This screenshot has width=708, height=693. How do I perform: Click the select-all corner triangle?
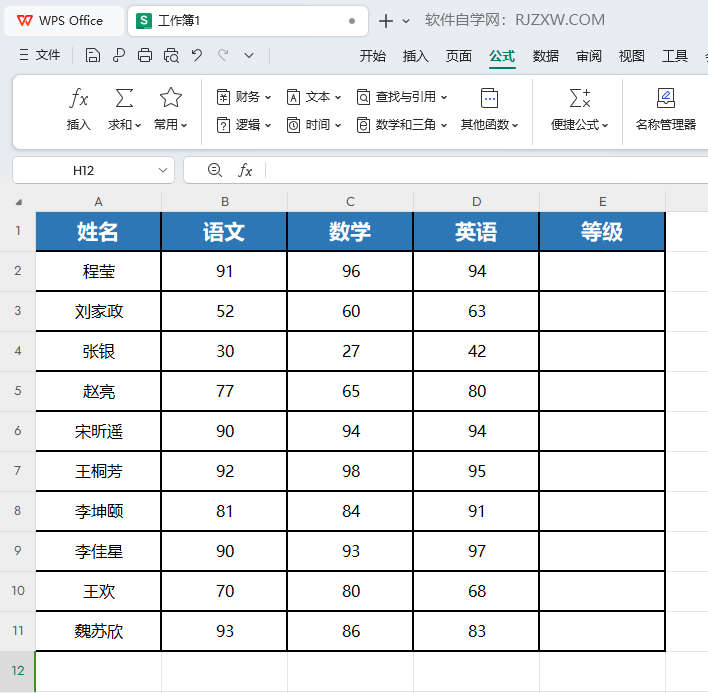[x=19, y=202]
